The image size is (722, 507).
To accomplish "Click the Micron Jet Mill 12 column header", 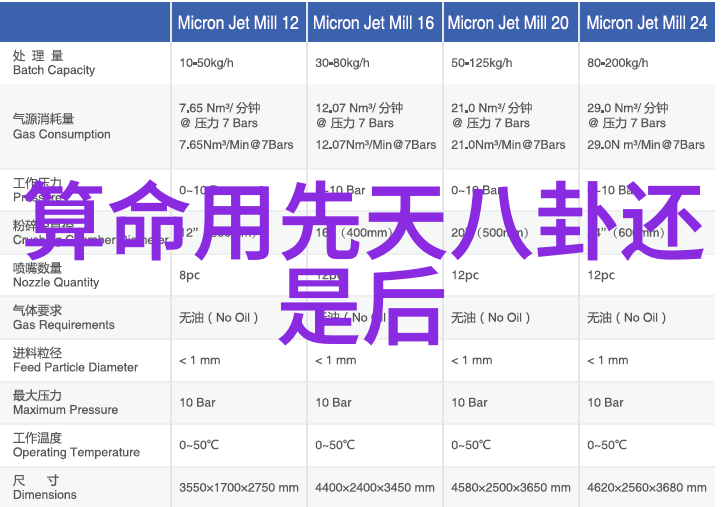I will point(239,23).
